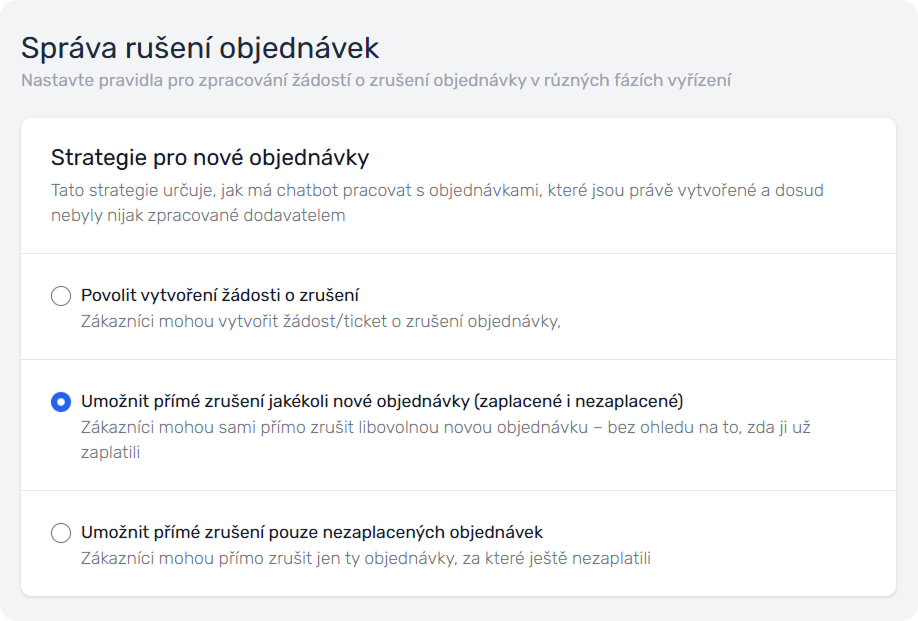Click the description "Zákazníci mohou vytvořit žádost/ticket"
918x621 pixels.
pos(320,321)
